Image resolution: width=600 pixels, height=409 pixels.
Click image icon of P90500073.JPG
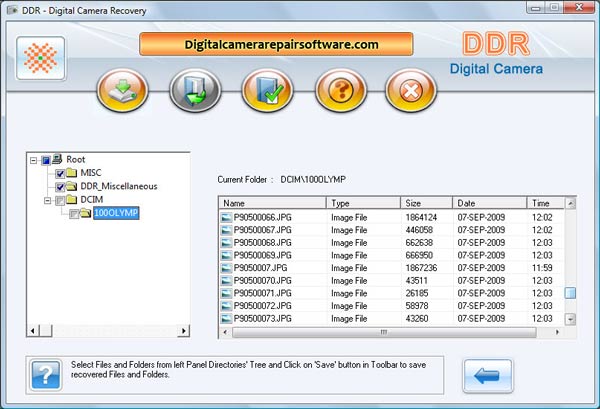click(x=227, y=319)
